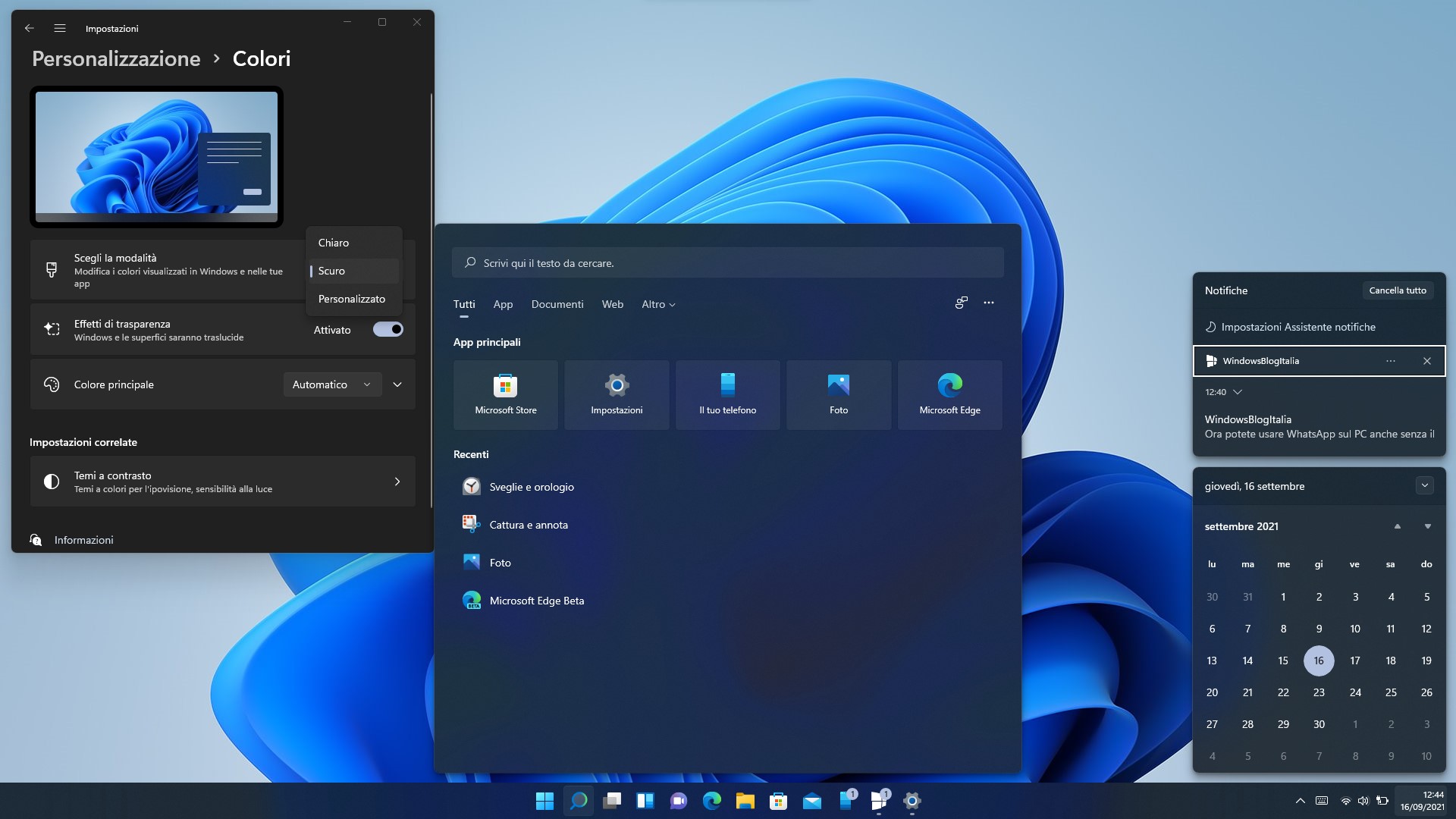Launch Il tuo telefono app tile
Image resolution: width=1456 pixels, height=819 pixels.
coord(728,395)
